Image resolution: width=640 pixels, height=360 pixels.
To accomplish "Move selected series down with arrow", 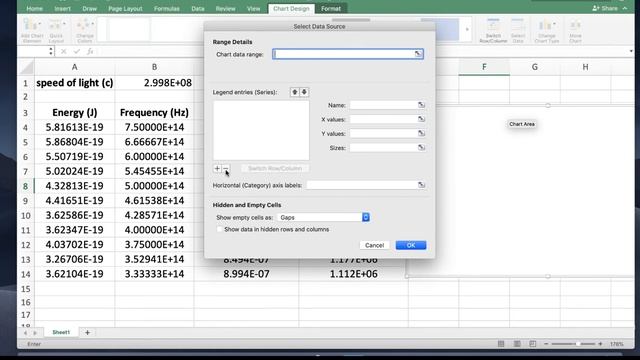I will (304, 92).
